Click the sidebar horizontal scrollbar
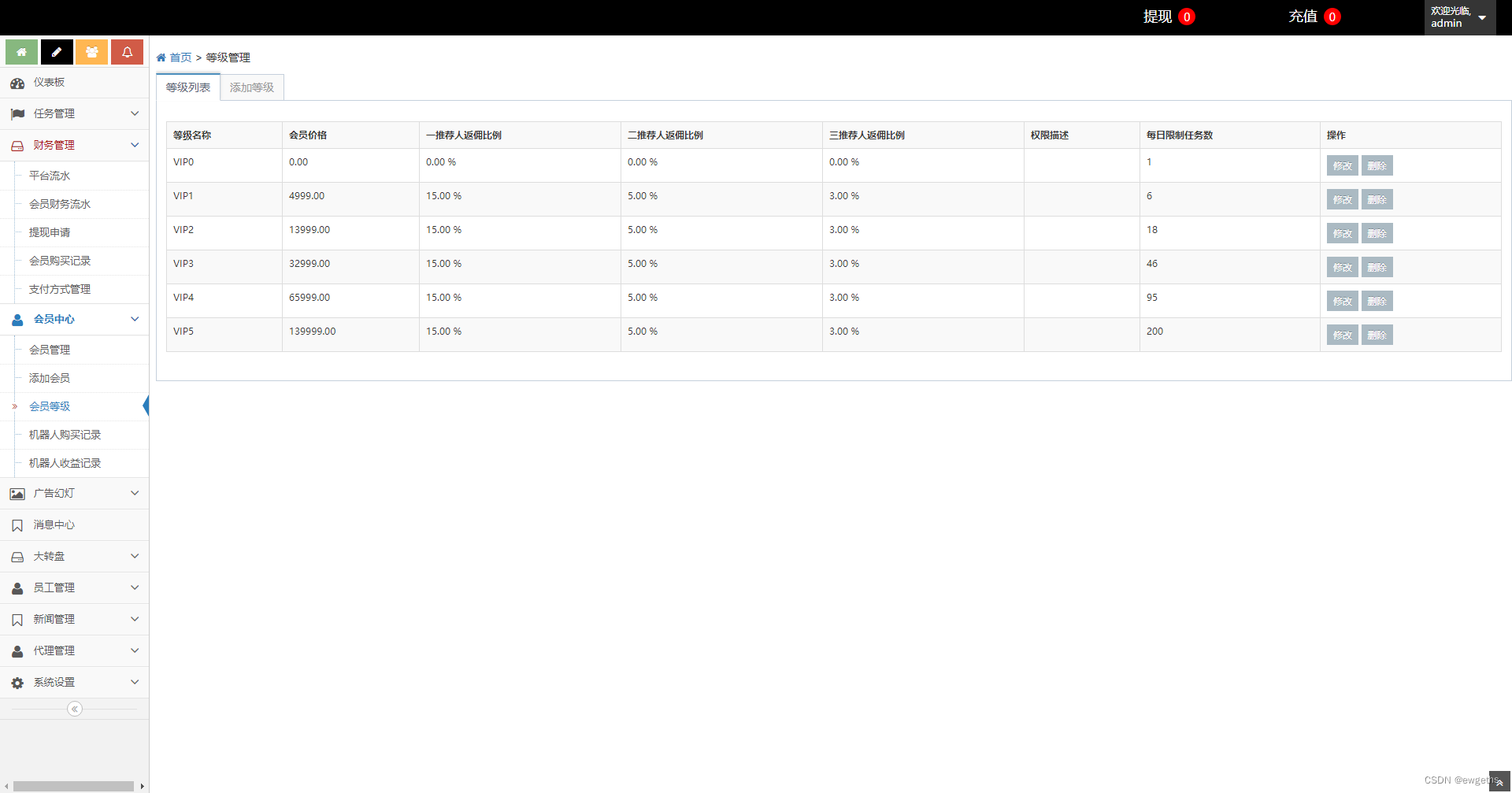 (x=73, y=786)
